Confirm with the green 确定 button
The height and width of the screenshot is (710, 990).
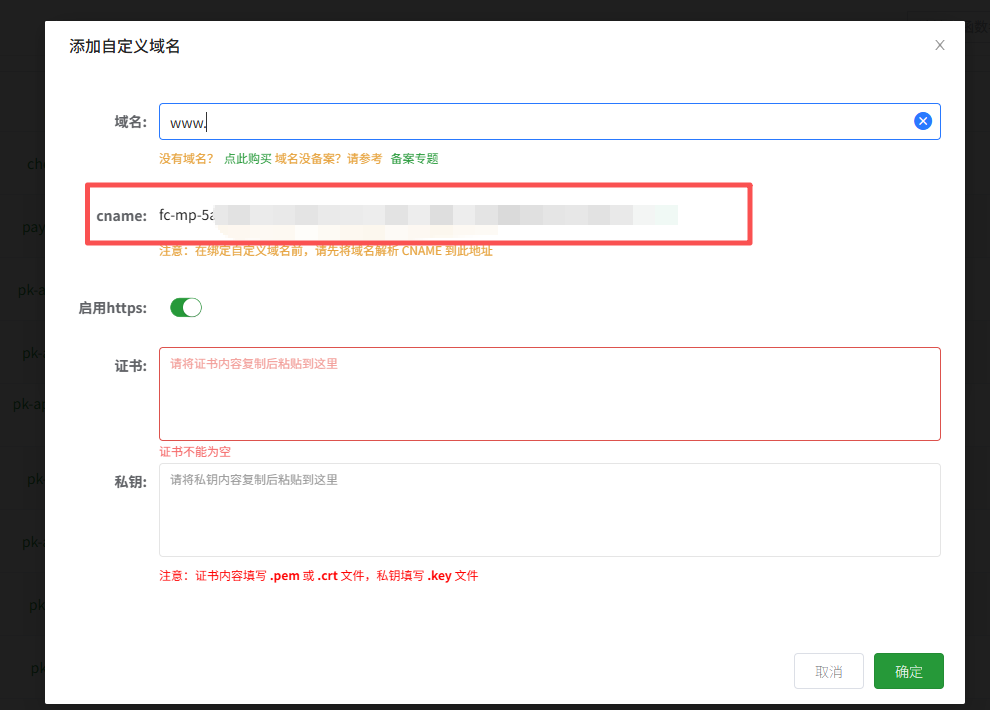(908, 671)
